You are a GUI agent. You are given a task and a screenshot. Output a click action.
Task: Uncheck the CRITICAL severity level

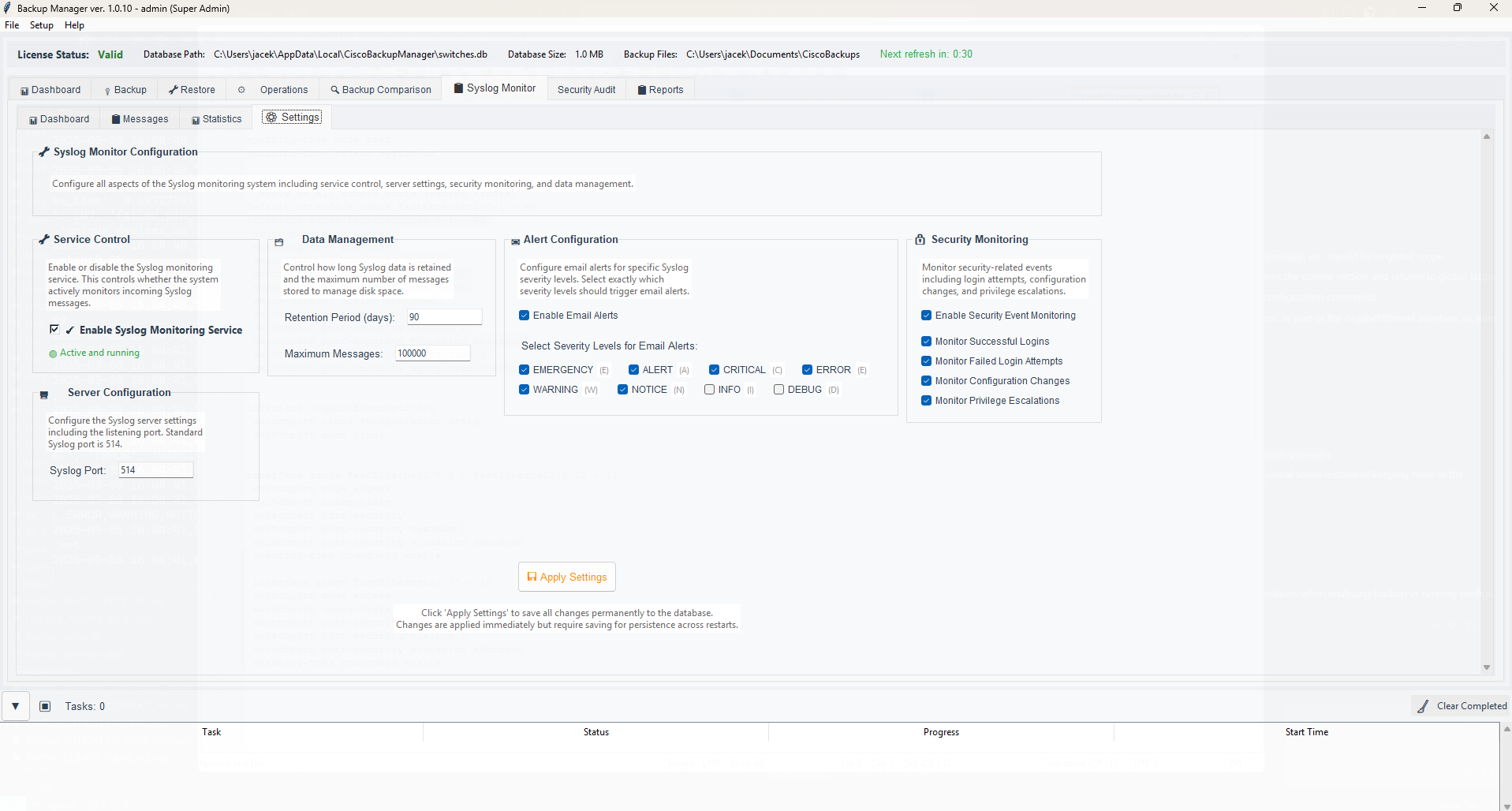(x=715, y=370)
